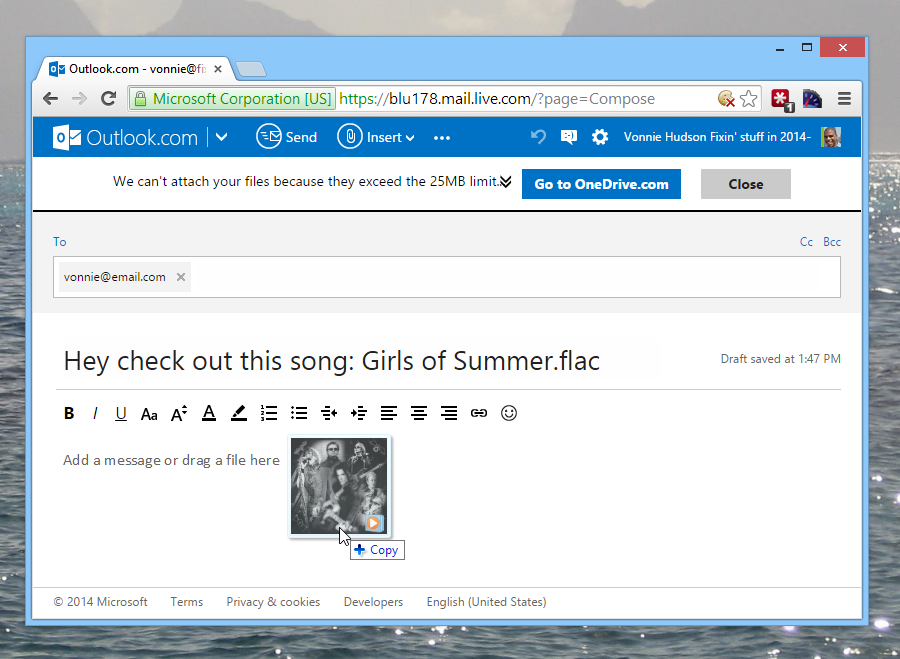
Task: Insert a numbered list
Action: [x=269, y=413]
